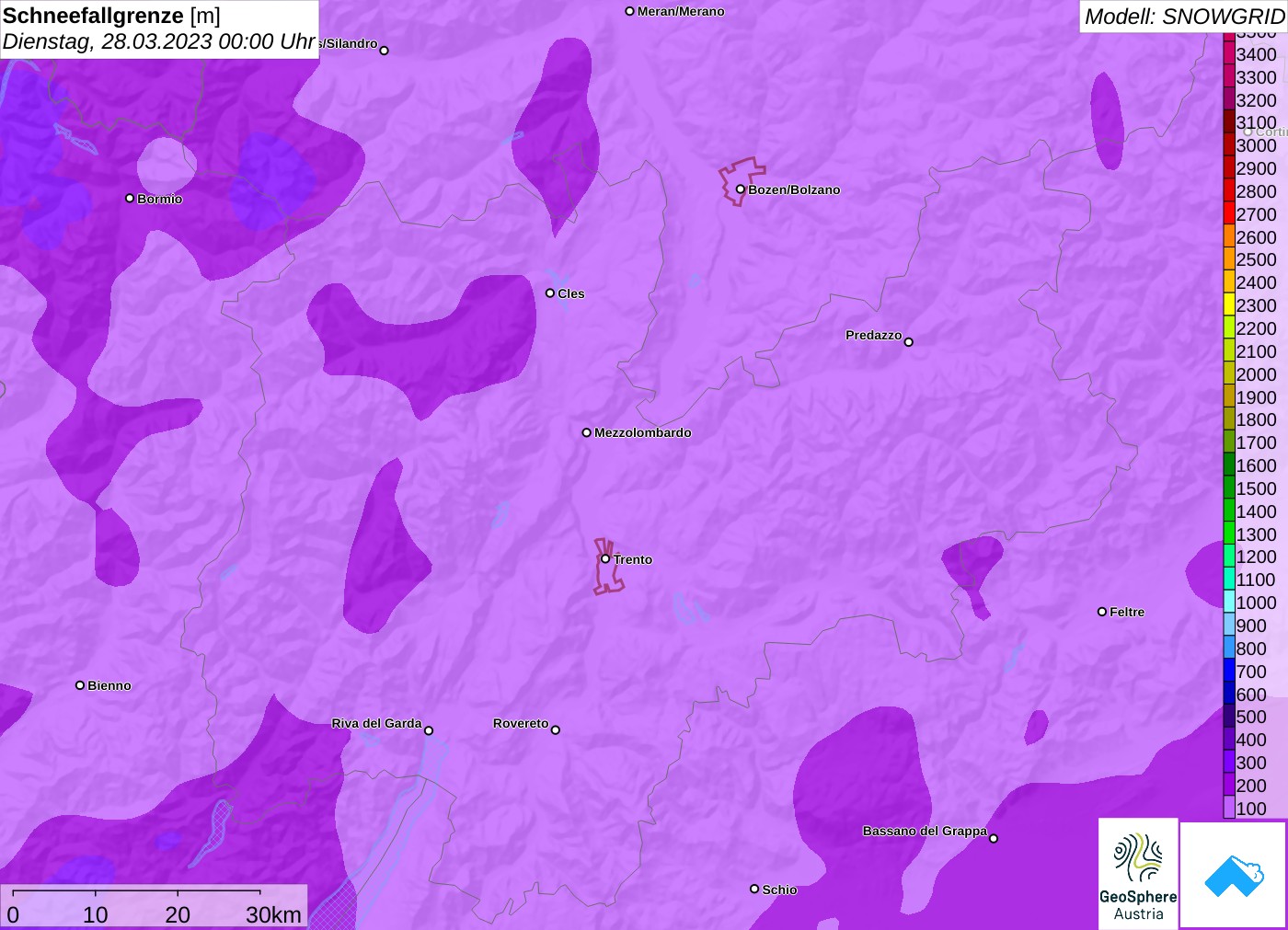Click the 20 scale bar label
Screen dimensions: 1288x930
point(178,914)
